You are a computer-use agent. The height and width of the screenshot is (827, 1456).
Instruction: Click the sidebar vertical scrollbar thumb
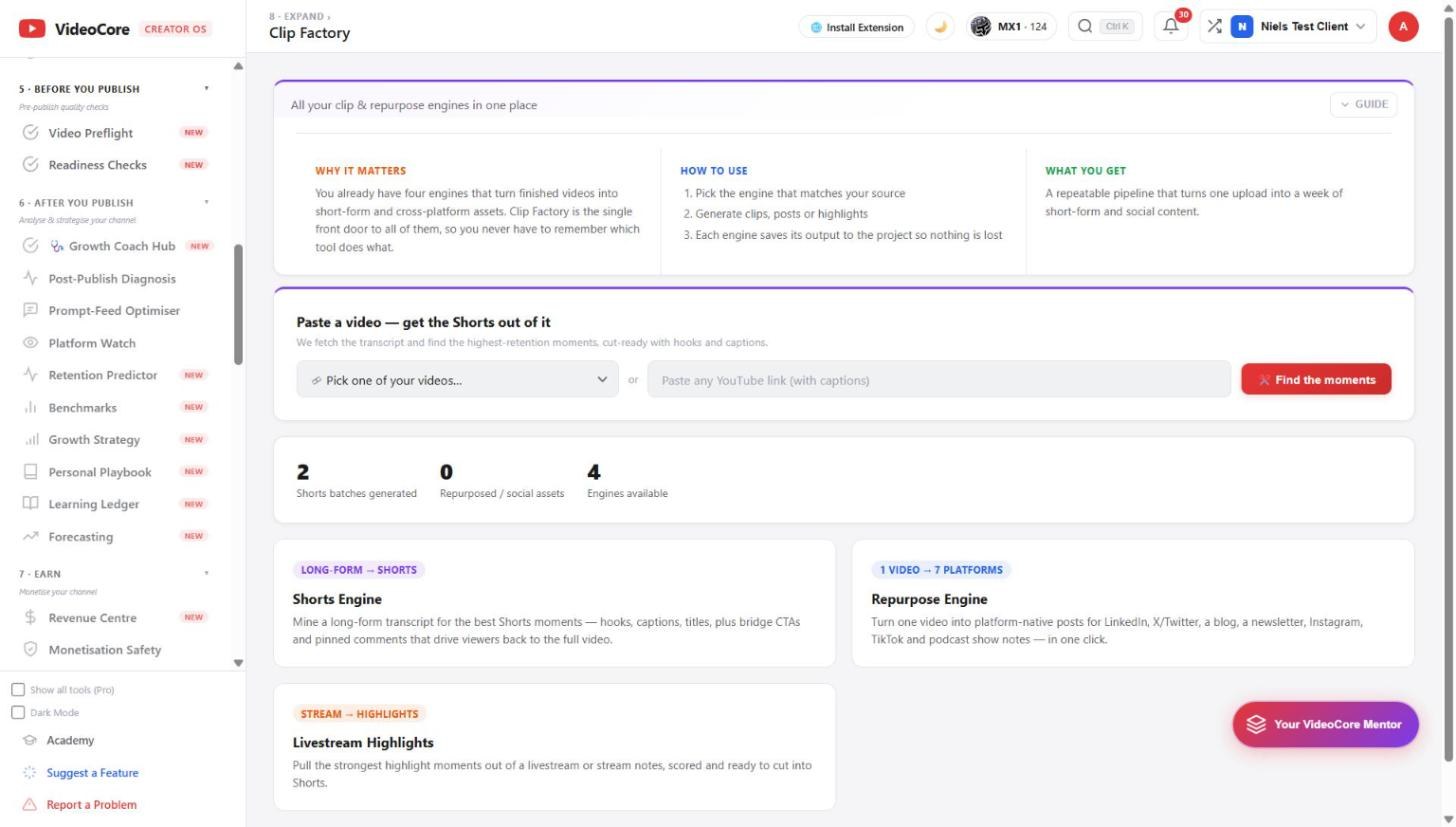pos(238,305)
